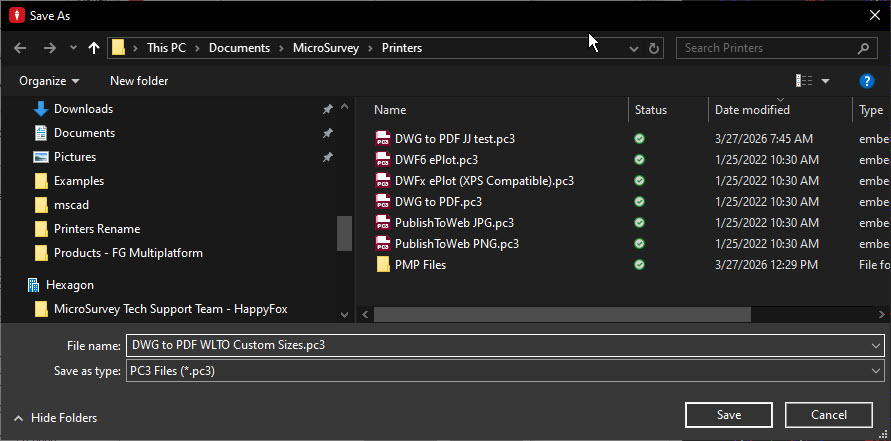
Task: Sort files by Date modified column
Action: pyautogui.click(x=752, y=110)
